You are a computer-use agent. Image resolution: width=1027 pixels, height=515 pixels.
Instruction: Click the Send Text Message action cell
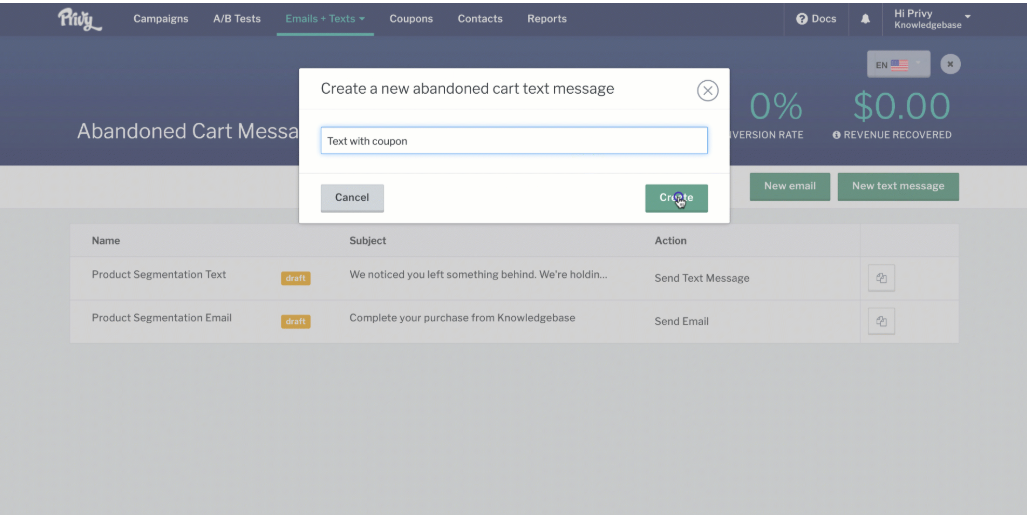(x=701, y=278)
